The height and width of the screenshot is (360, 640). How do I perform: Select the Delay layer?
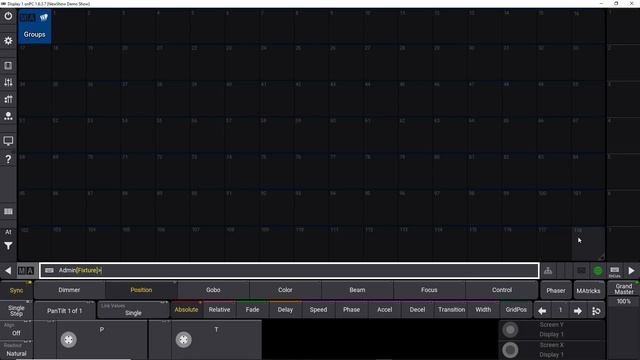pyautogui.click(x=285, y=310)
